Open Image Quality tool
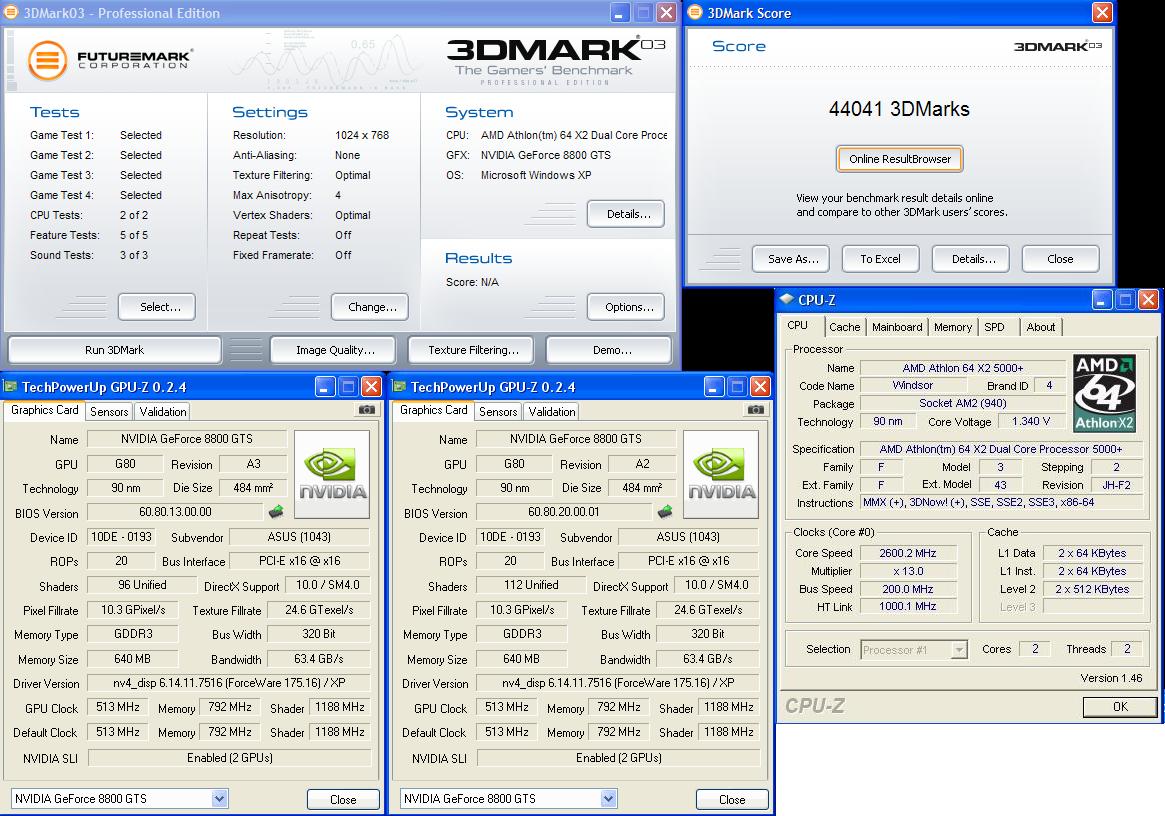The width and height of the screenshot is (1165, 816). coord(335,350)
